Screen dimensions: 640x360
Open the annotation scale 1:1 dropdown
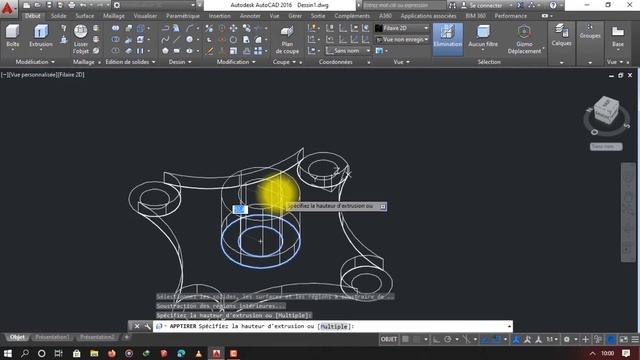[552, 339]
